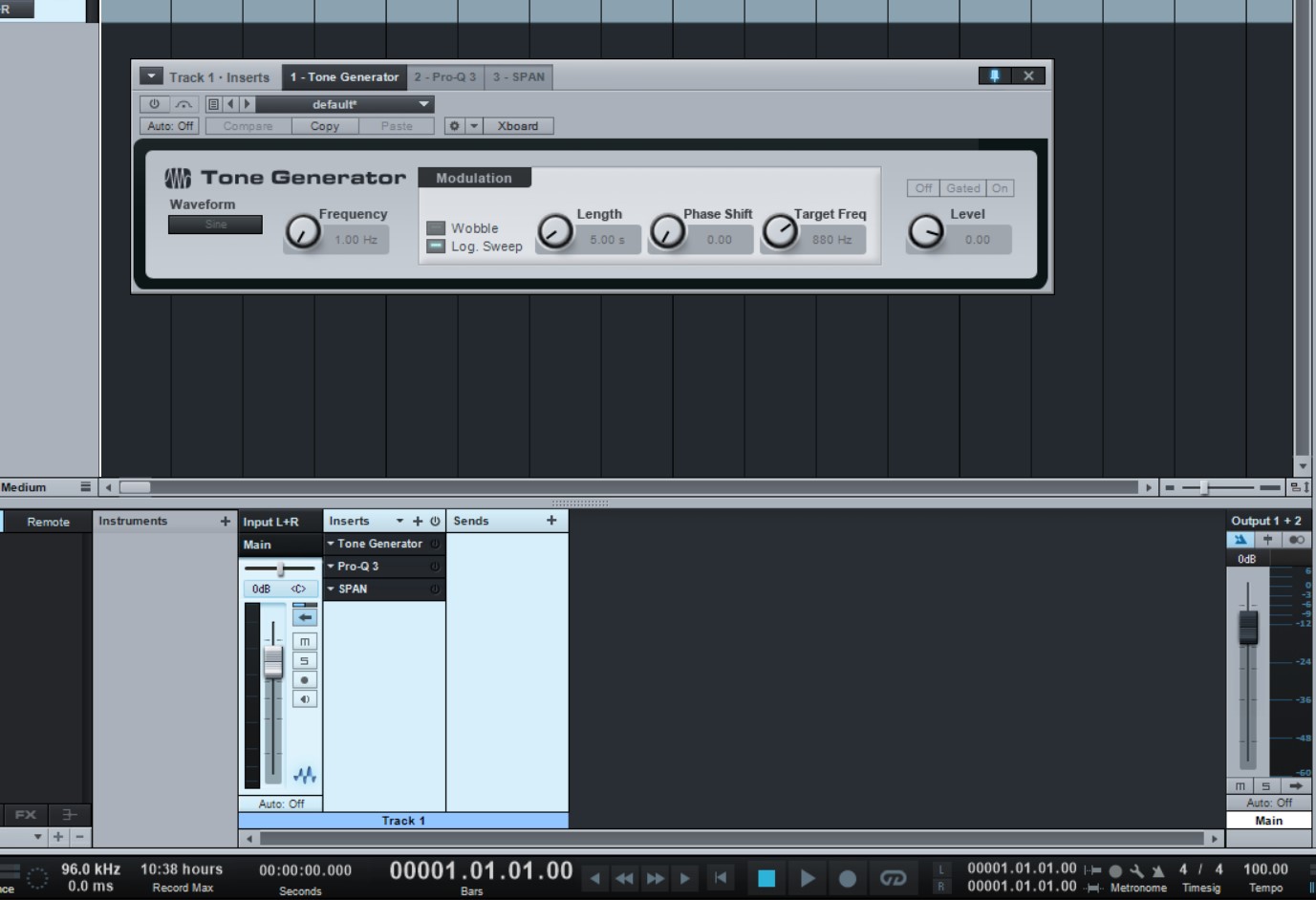Expand the Tone Generator insert menu arrow
The height and width of the screenshot is (900, 1316).
pyautogui.click(x=331, y=544)
